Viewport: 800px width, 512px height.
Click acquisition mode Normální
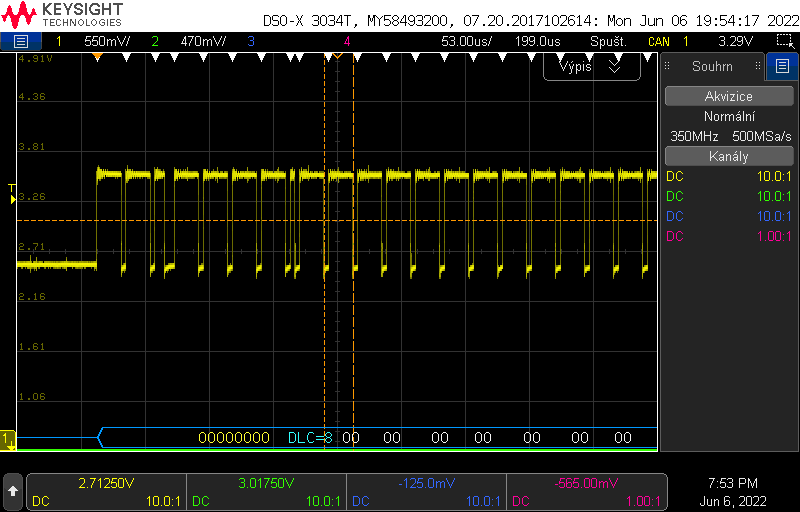[x=729, y=116]
